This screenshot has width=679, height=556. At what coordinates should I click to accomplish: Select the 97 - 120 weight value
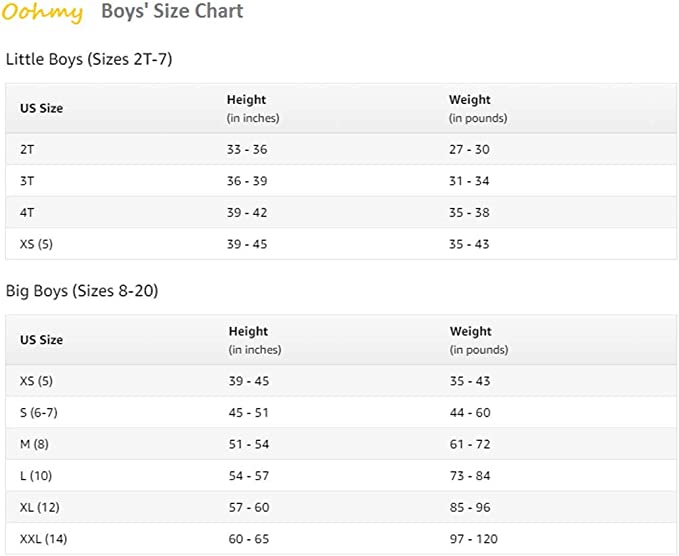tap(473, 540)
